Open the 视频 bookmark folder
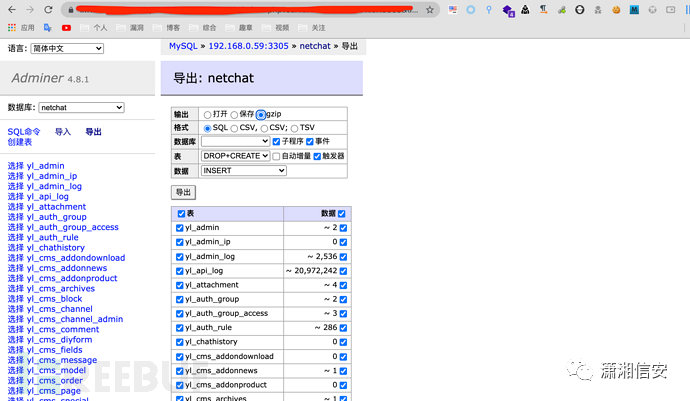This screenshot has height=401, width=690. (x=275, y=28)
